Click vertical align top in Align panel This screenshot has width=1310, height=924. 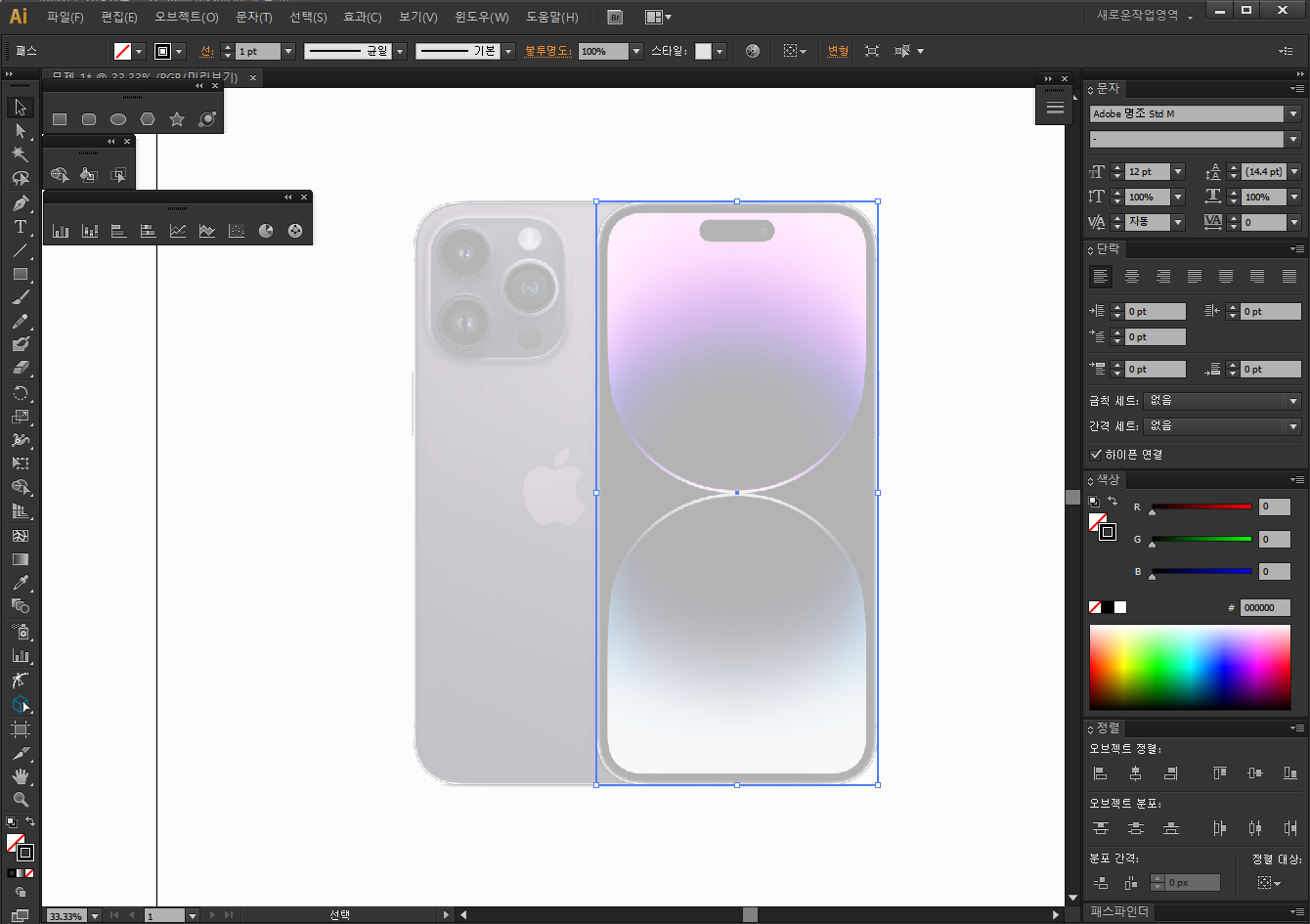click(x=1220, y=773)
